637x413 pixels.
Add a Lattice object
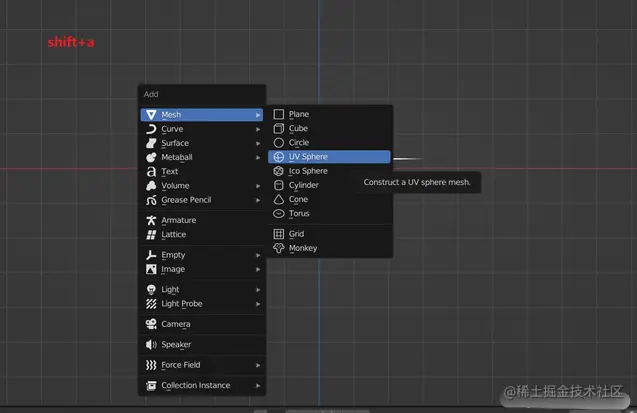202,235
